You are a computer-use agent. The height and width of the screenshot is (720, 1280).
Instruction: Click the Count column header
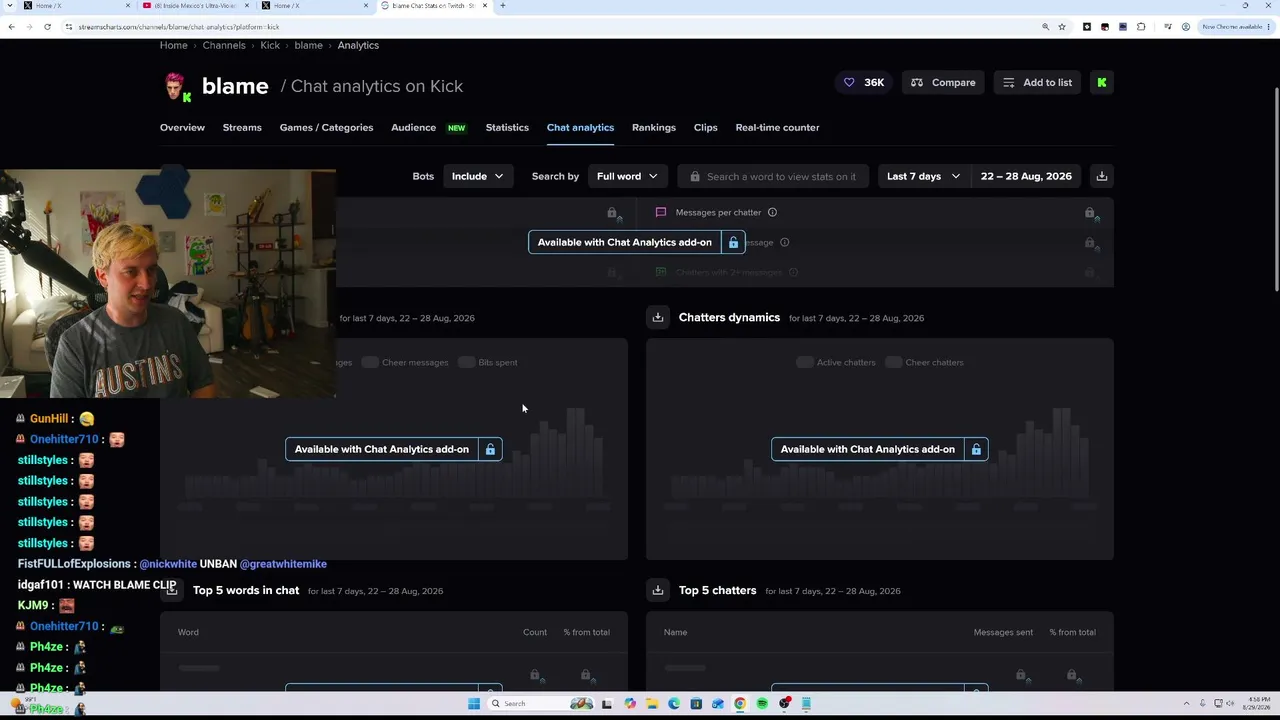pyautogui.click(x=535, y=632)
